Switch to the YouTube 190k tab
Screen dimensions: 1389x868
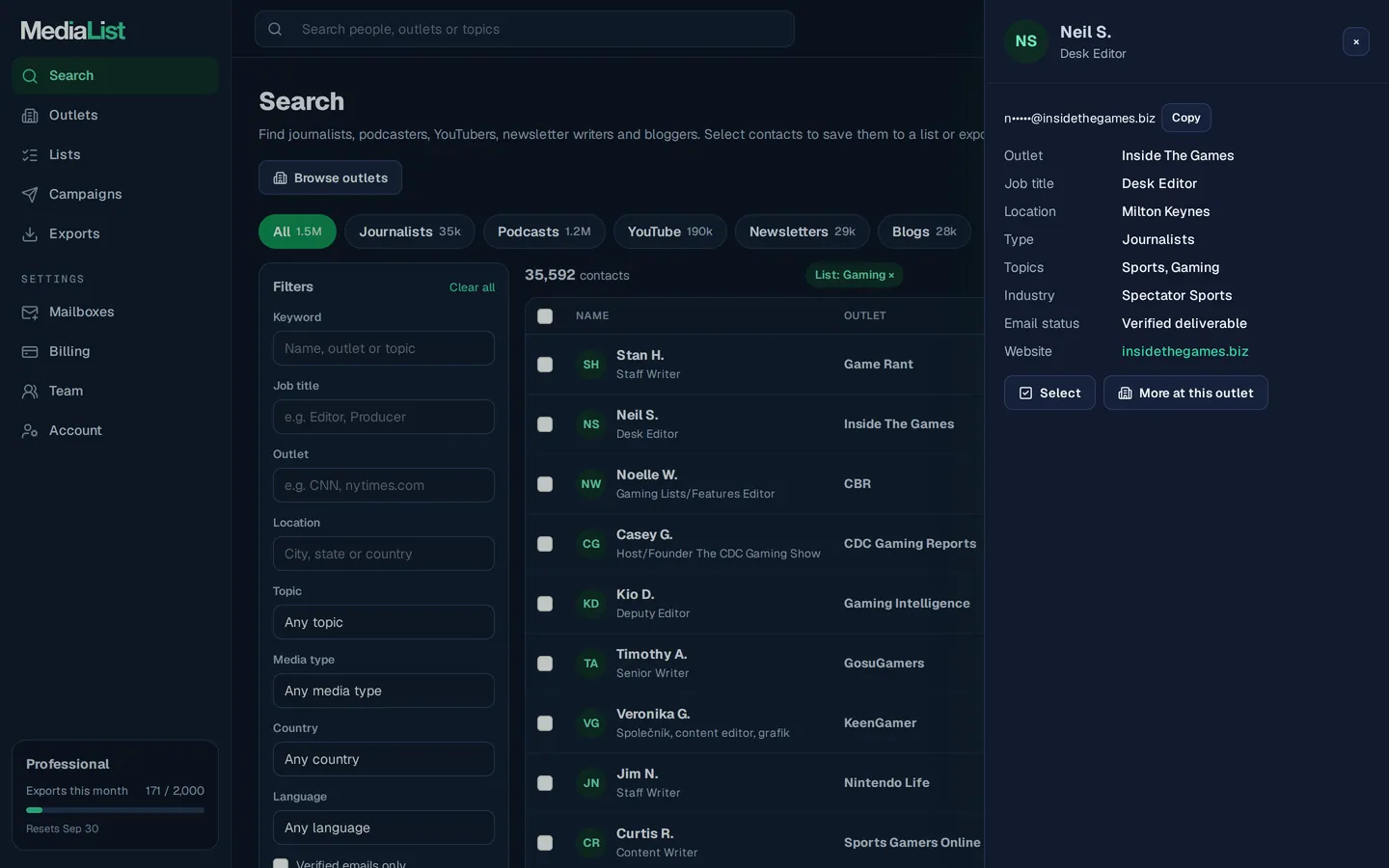(670, 231)
